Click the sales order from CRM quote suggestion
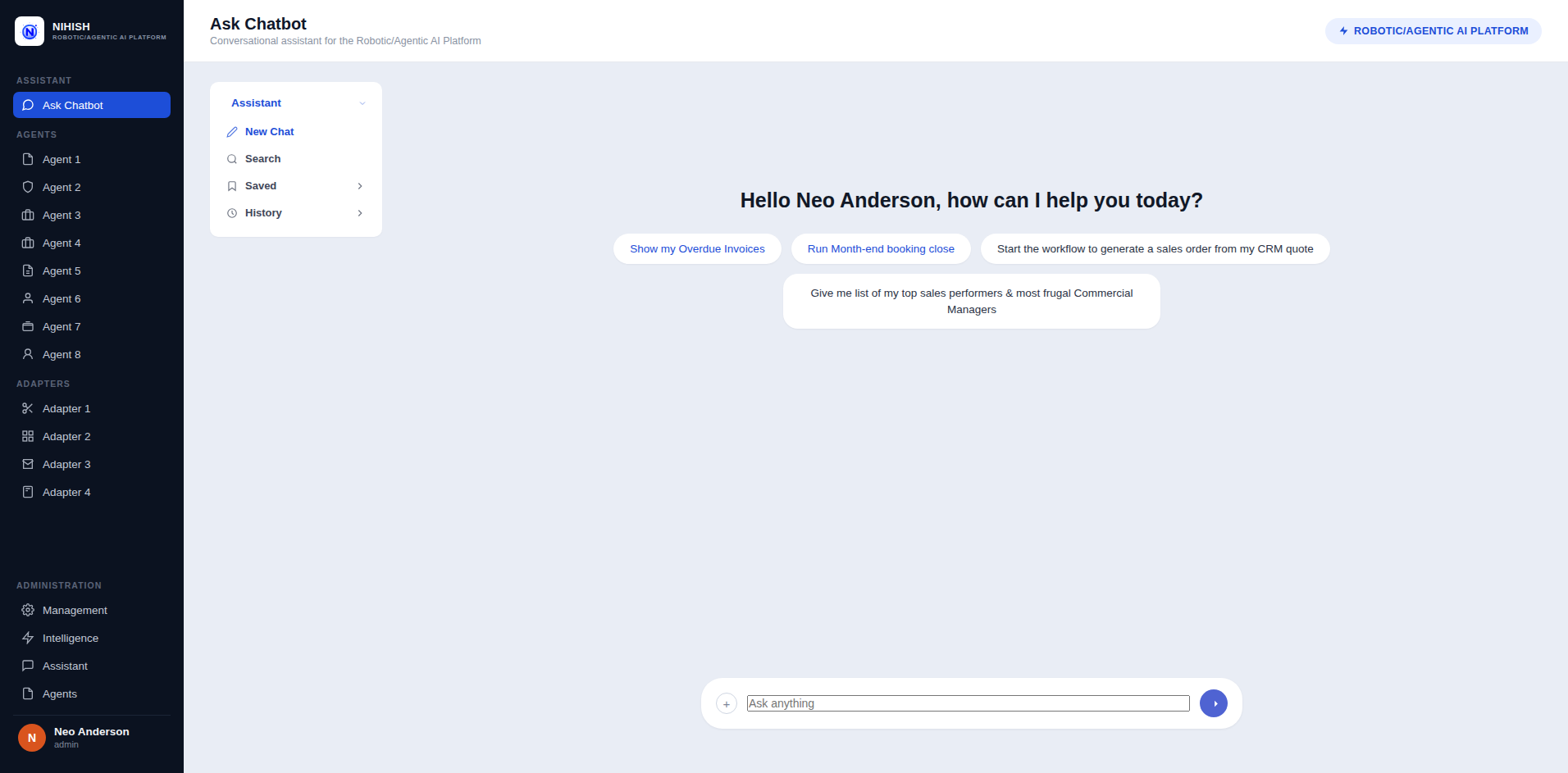Screen dimensions: 1568x773 pyautogui.click(x=1155, y=249)
